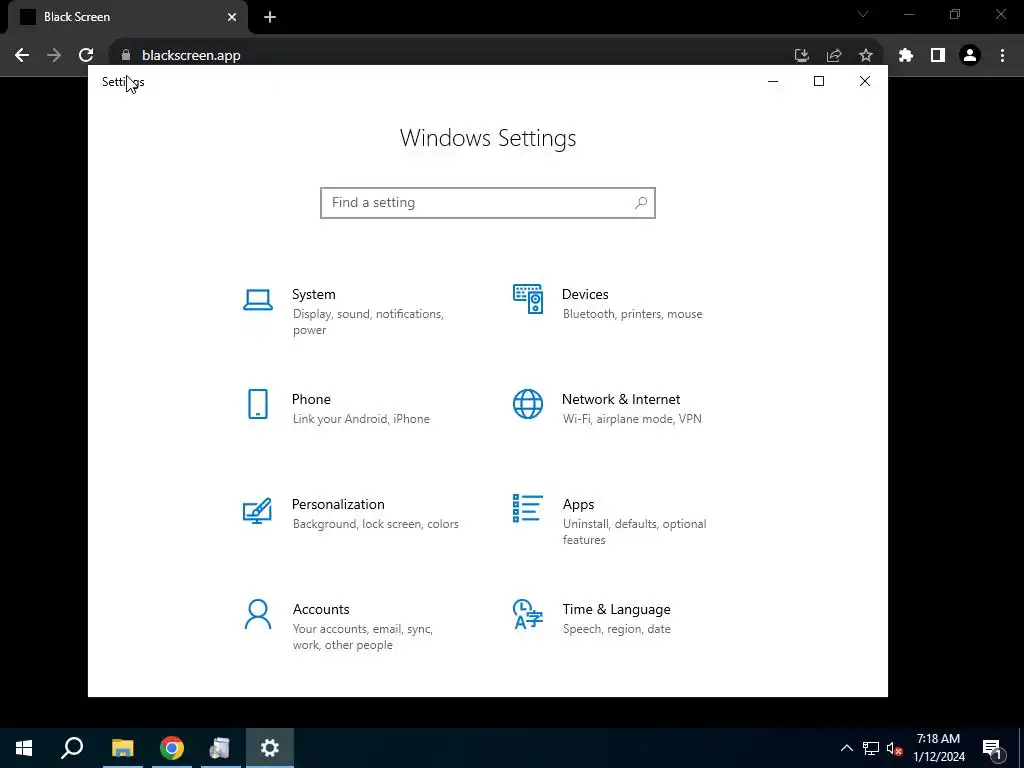Minimize the Settings window
The image size is (1024, 768).
click(x=773, y=81)
